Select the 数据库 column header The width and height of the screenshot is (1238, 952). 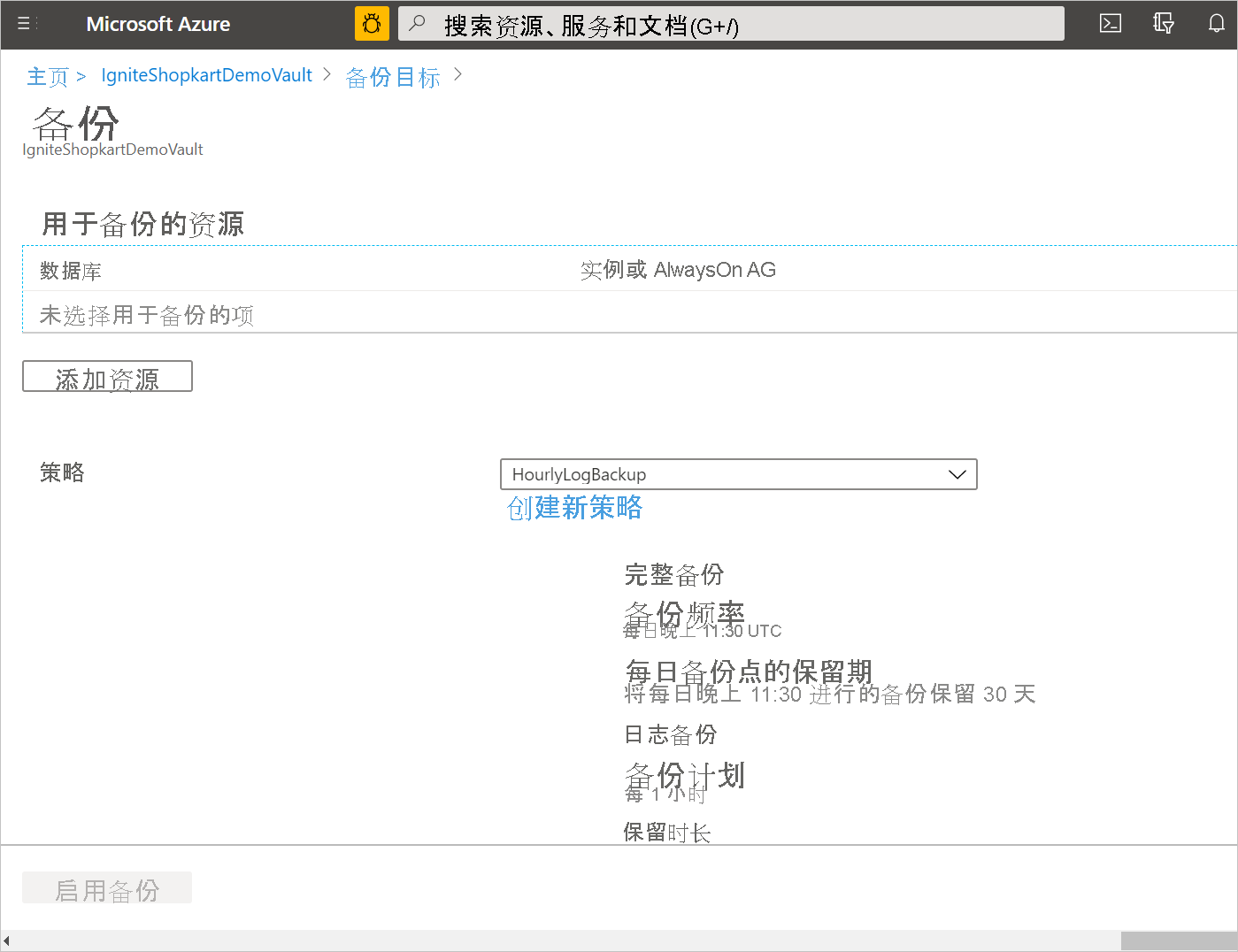pyautogui.click(x=71, y=271)
